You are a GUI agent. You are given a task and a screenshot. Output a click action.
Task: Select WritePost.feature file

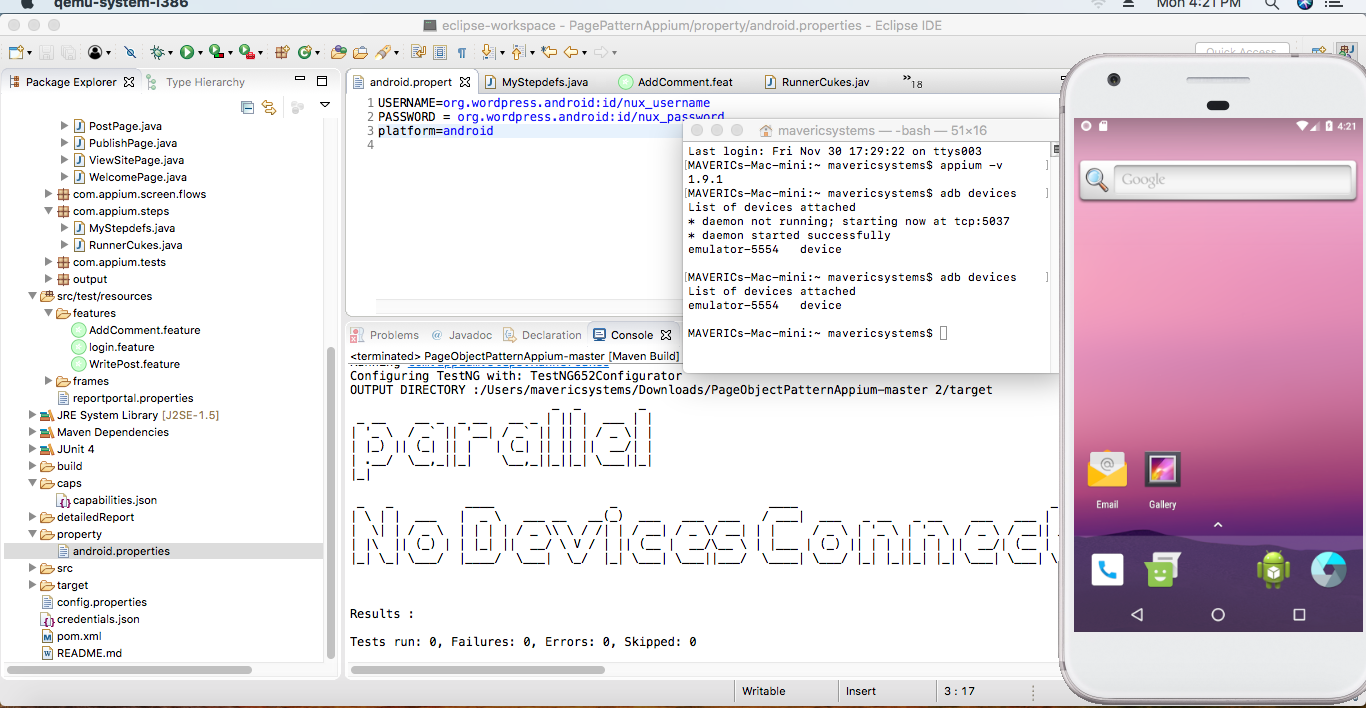(x=134, y=364)
